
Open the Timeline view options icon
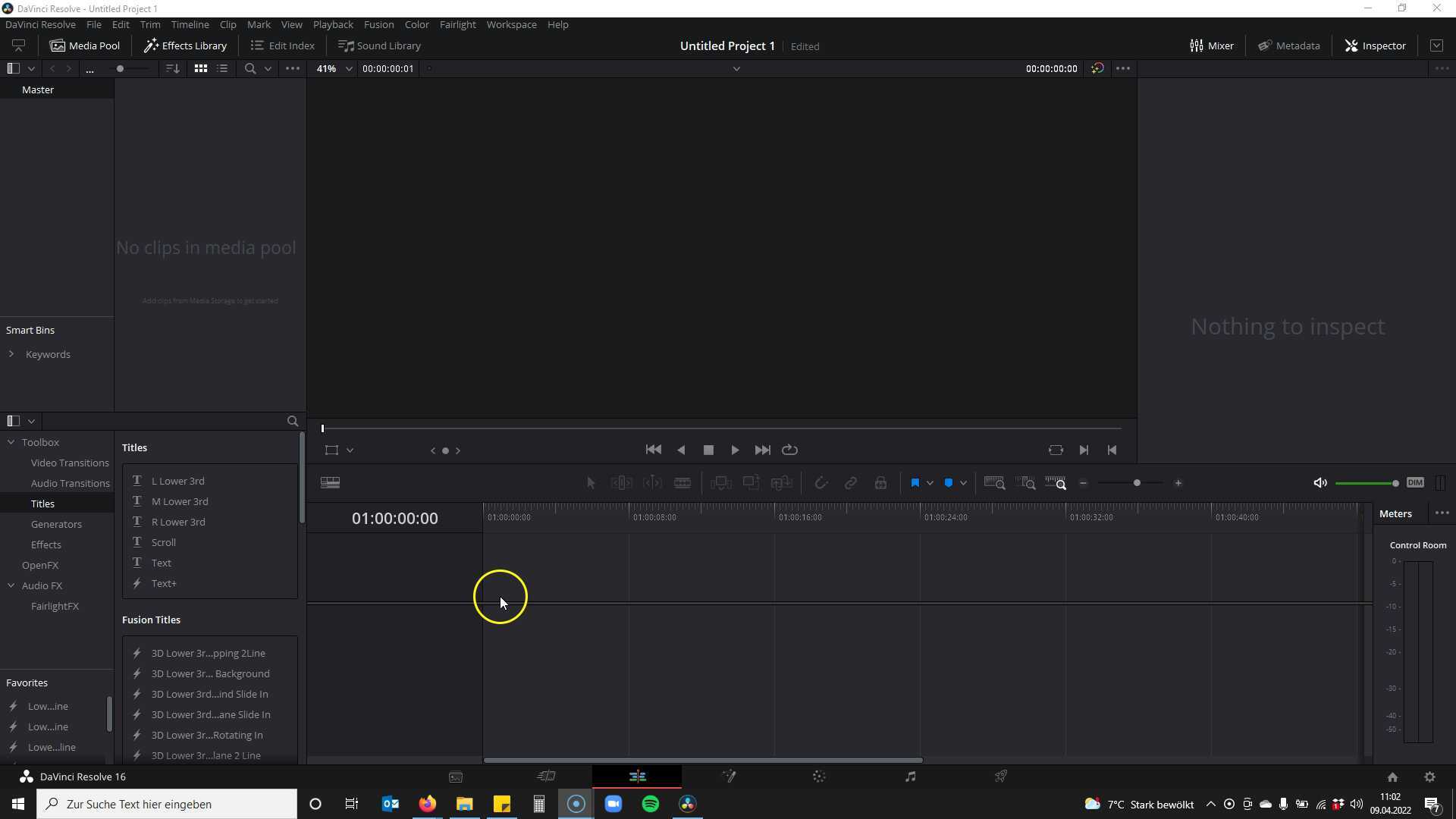(330, 483)
